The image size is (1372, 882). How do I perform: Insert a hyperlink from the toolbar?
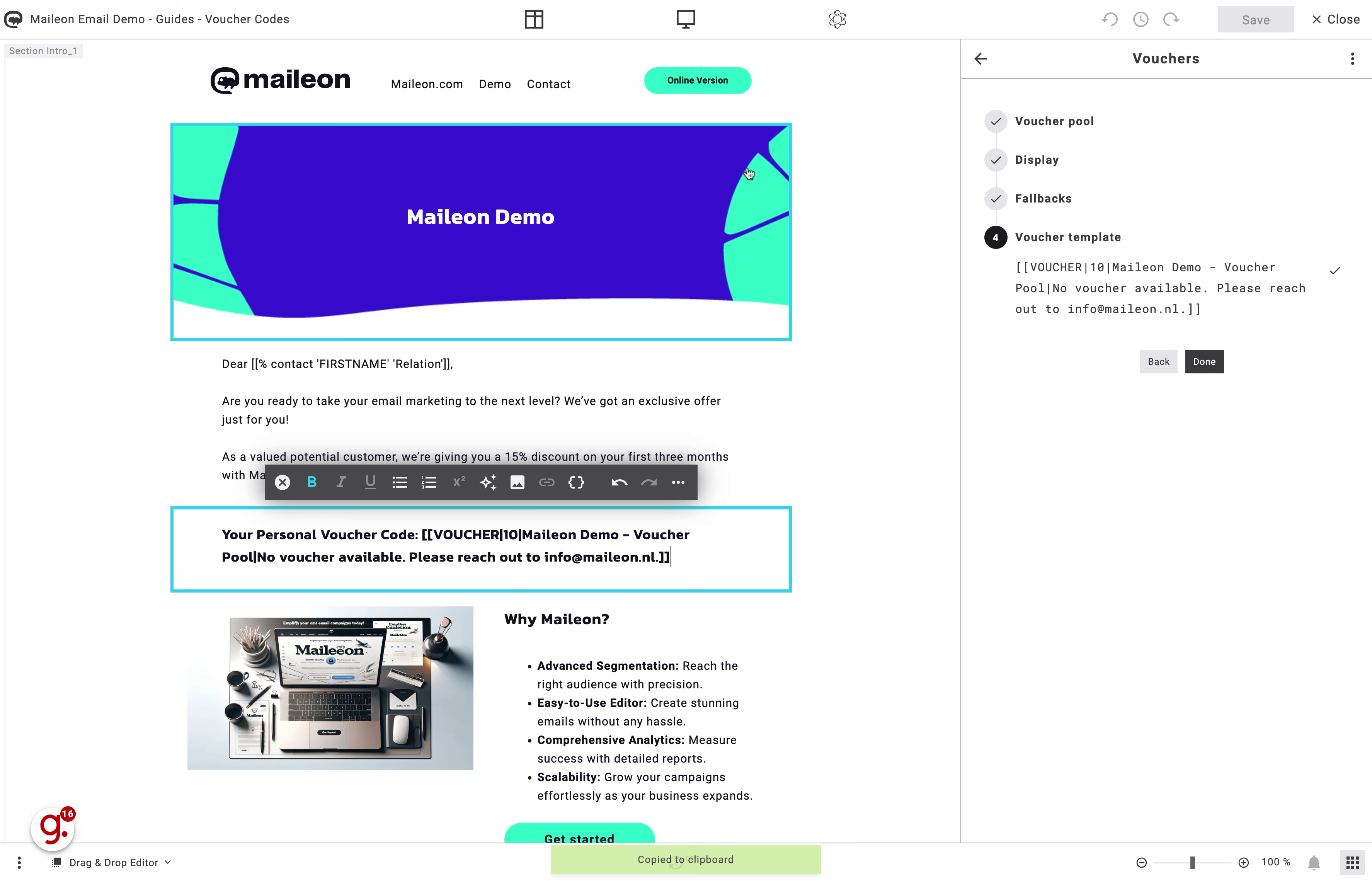click(x=547, y=482)
